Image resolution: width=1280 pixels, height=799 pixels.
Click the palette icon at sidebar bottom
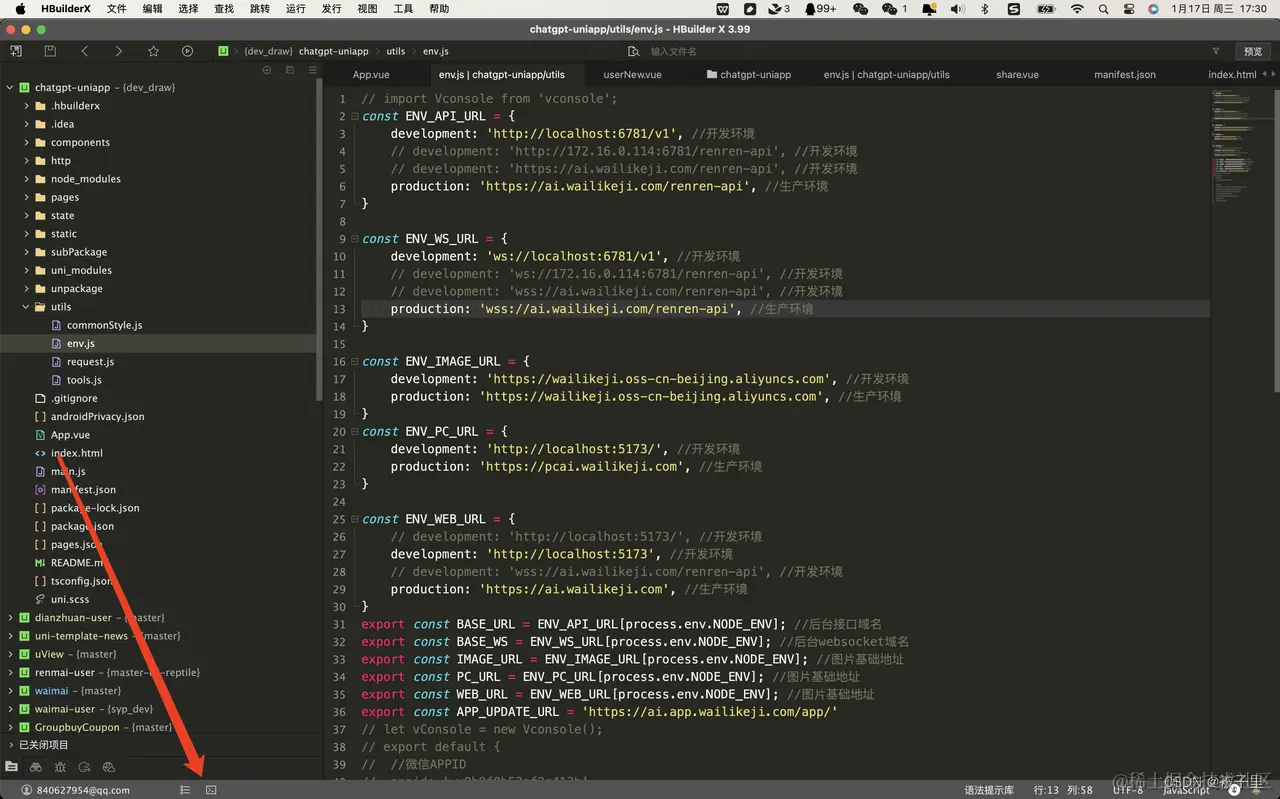(109, 767)
